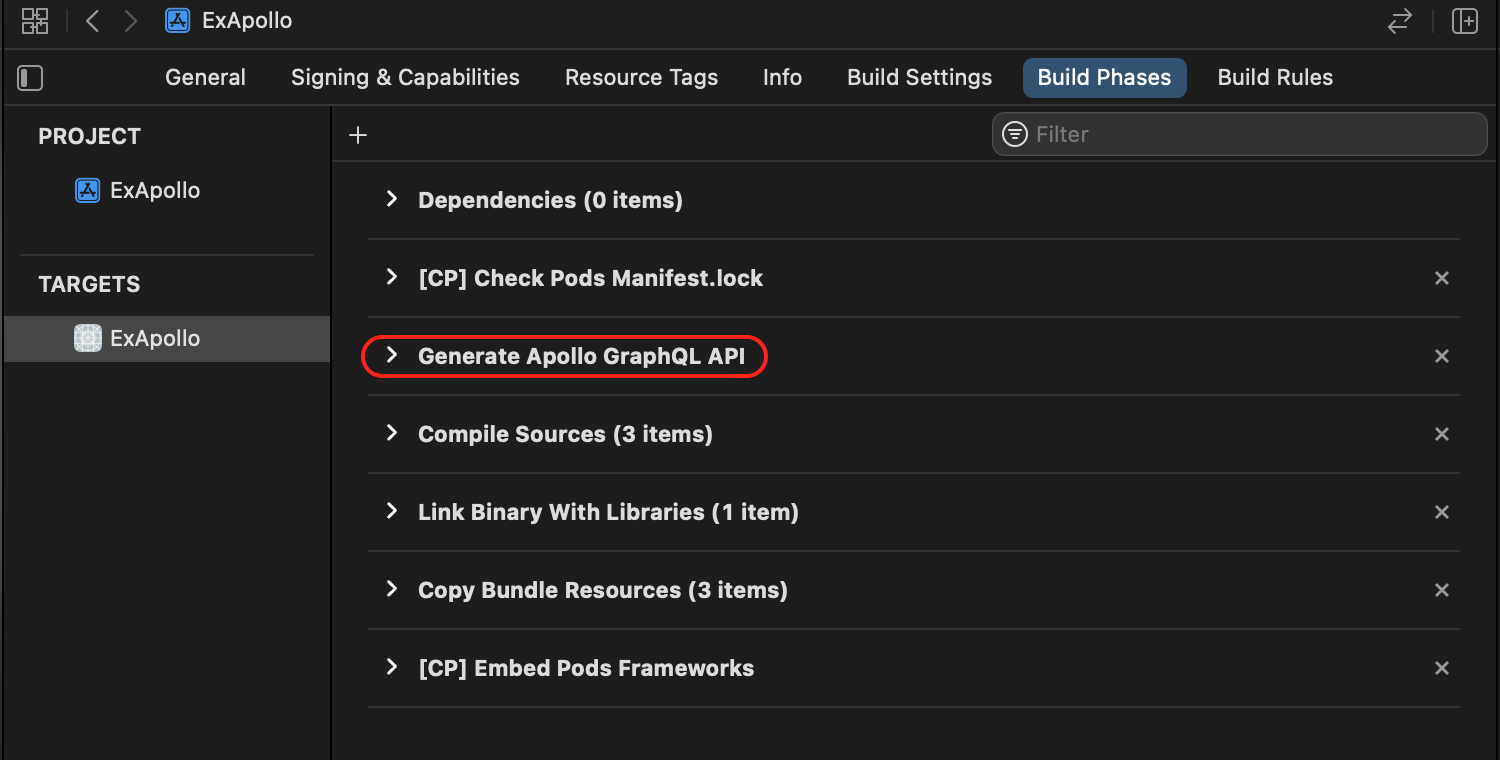Delete the Copy Bundle Resources phase
Screen dimensions: 1500x760
[1442, 590]
